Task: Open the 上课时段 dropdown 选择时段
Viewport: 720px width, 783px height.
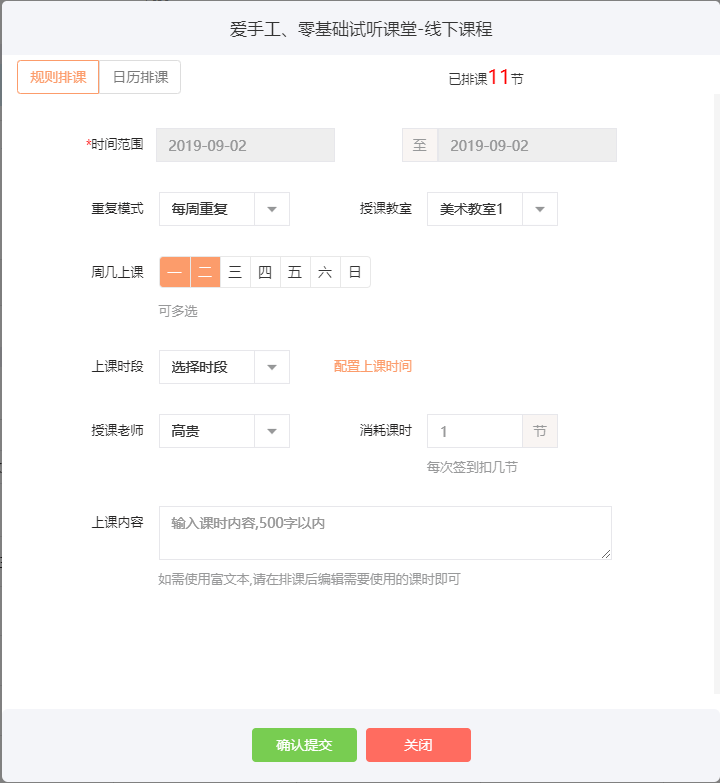Action: point(224,367)
